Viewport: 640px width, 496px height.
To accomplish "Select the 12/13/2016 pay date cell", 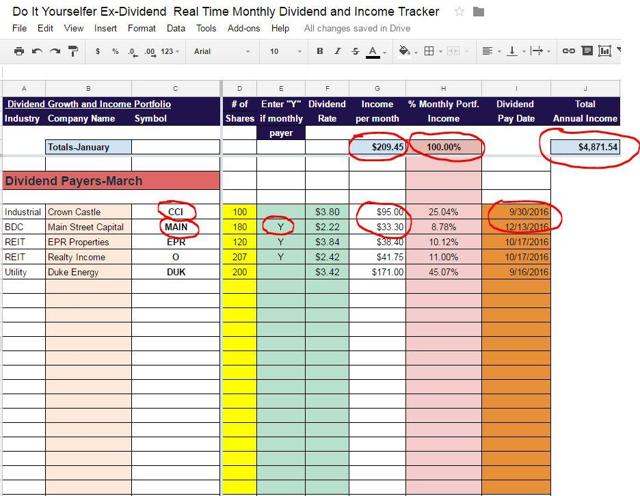I will (516, 227).
